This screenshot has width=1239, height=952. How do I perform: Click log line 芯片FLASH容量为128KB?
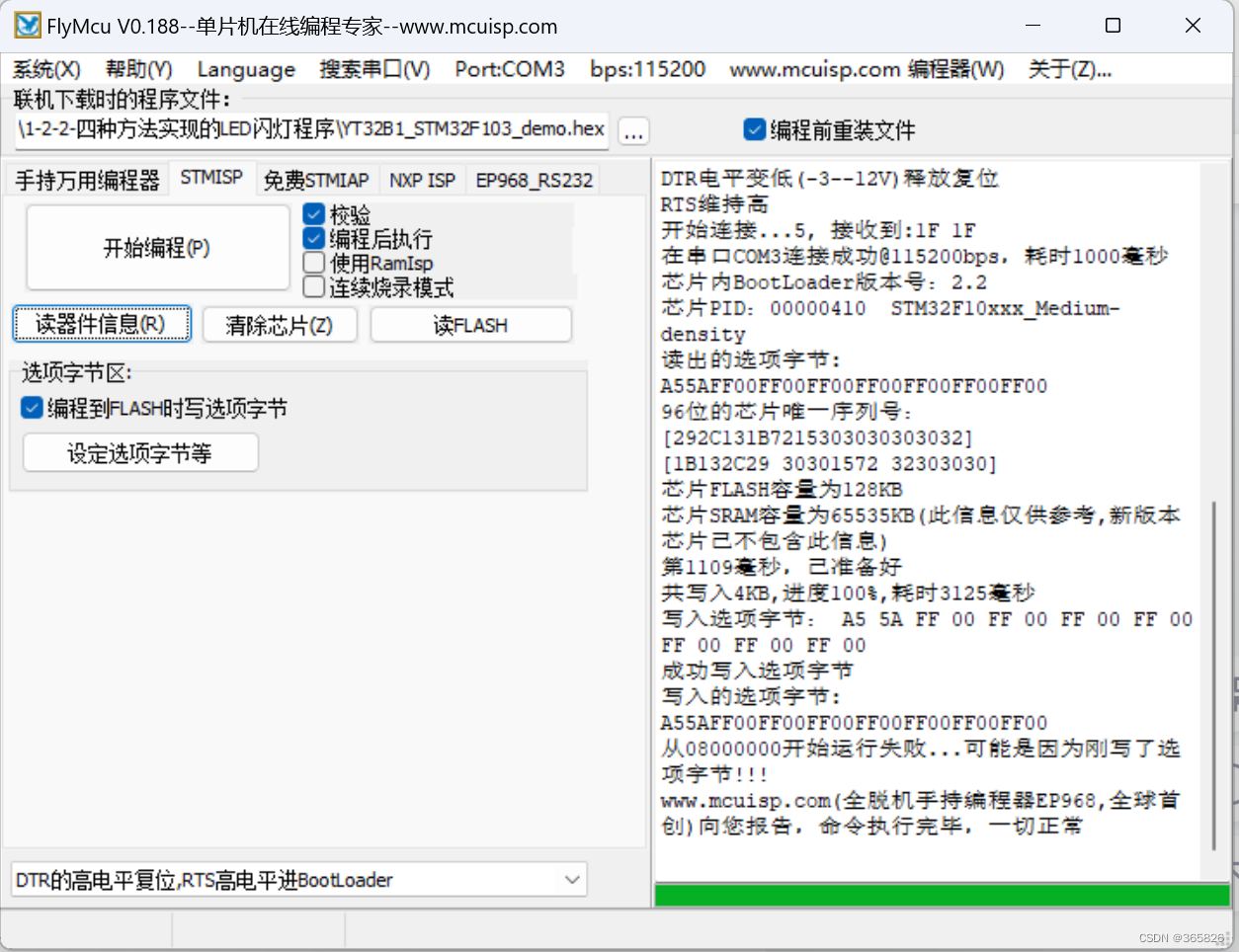(782, 490)
